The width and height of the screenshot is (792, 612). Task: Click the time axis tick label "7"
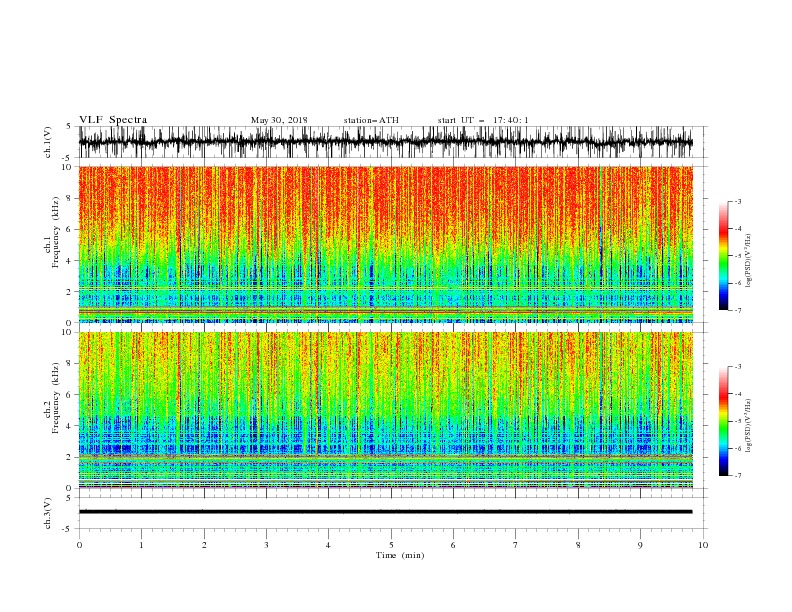click(516, 545)
